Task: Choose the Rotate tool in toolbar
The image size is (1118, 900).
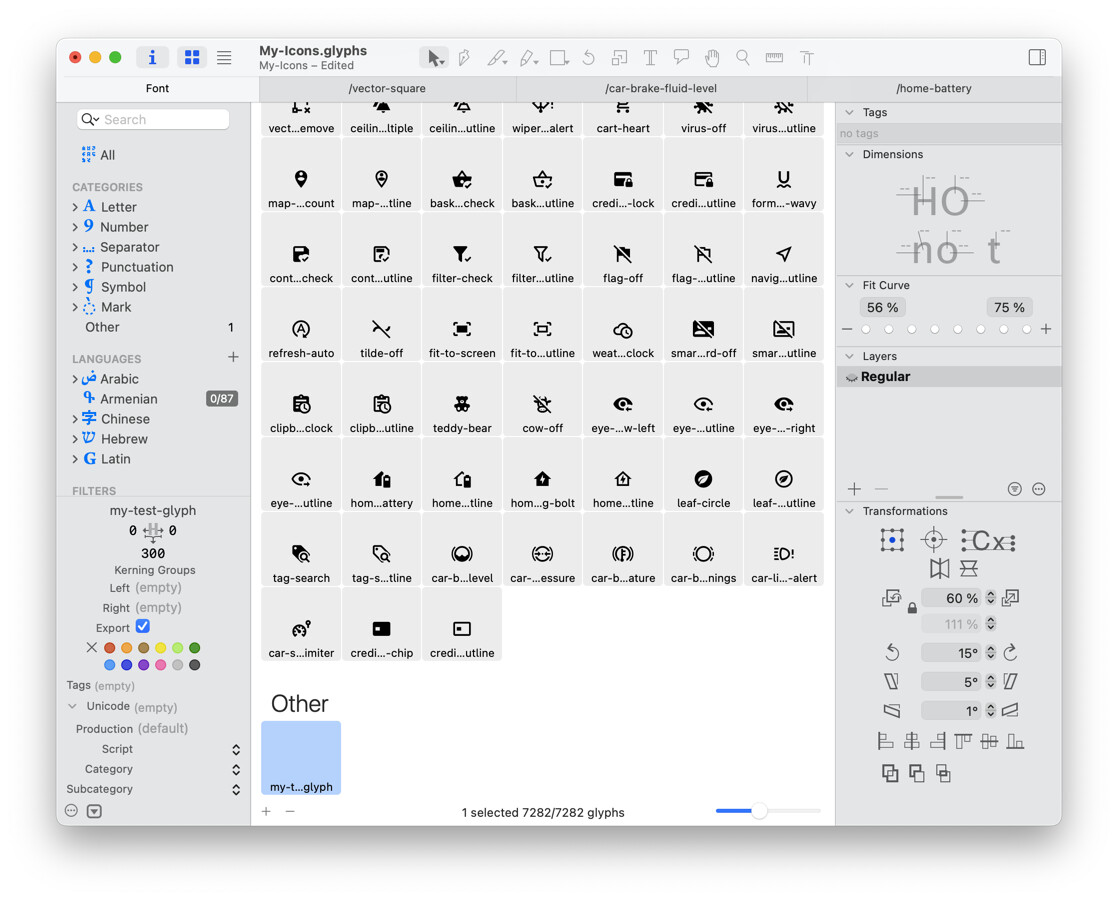Action: point(588,58)
